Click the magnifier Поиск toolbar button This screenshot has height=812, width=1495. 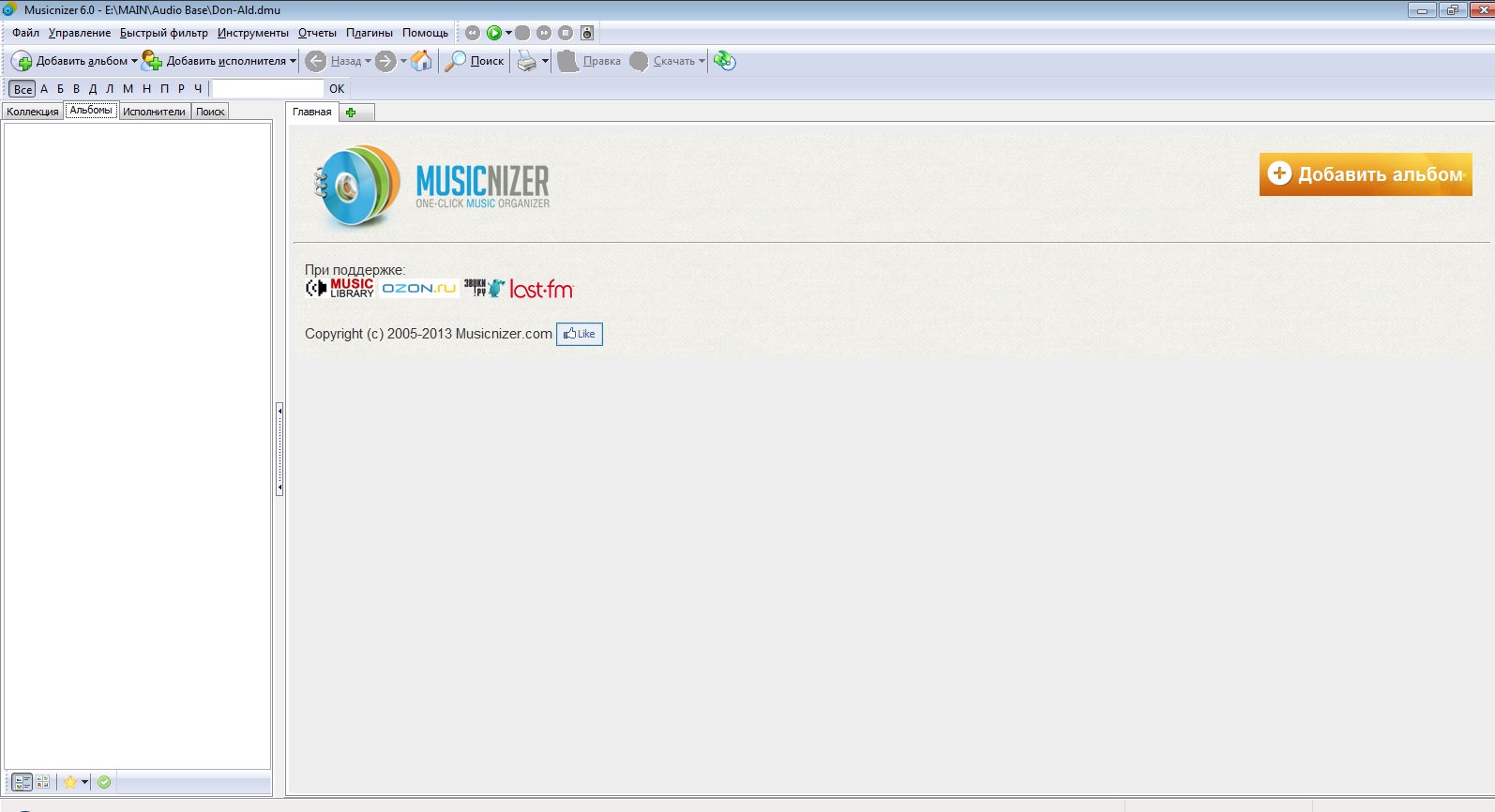475,61
